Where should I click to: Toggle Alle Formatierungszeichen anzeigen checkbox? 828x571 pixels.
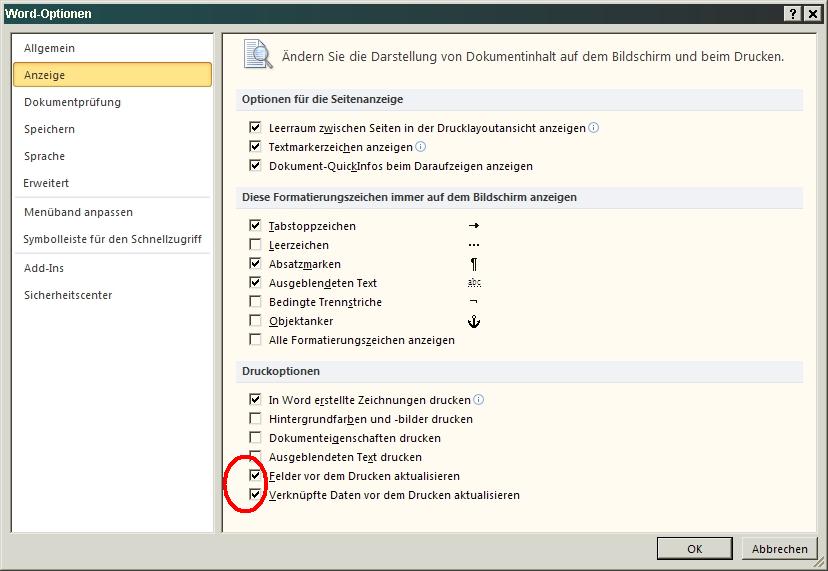256,340
